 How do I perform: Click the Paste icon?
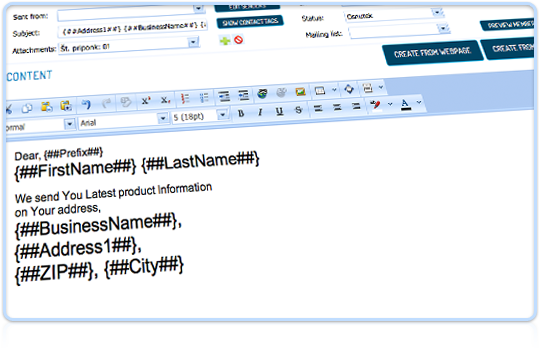tap(46, 107)
